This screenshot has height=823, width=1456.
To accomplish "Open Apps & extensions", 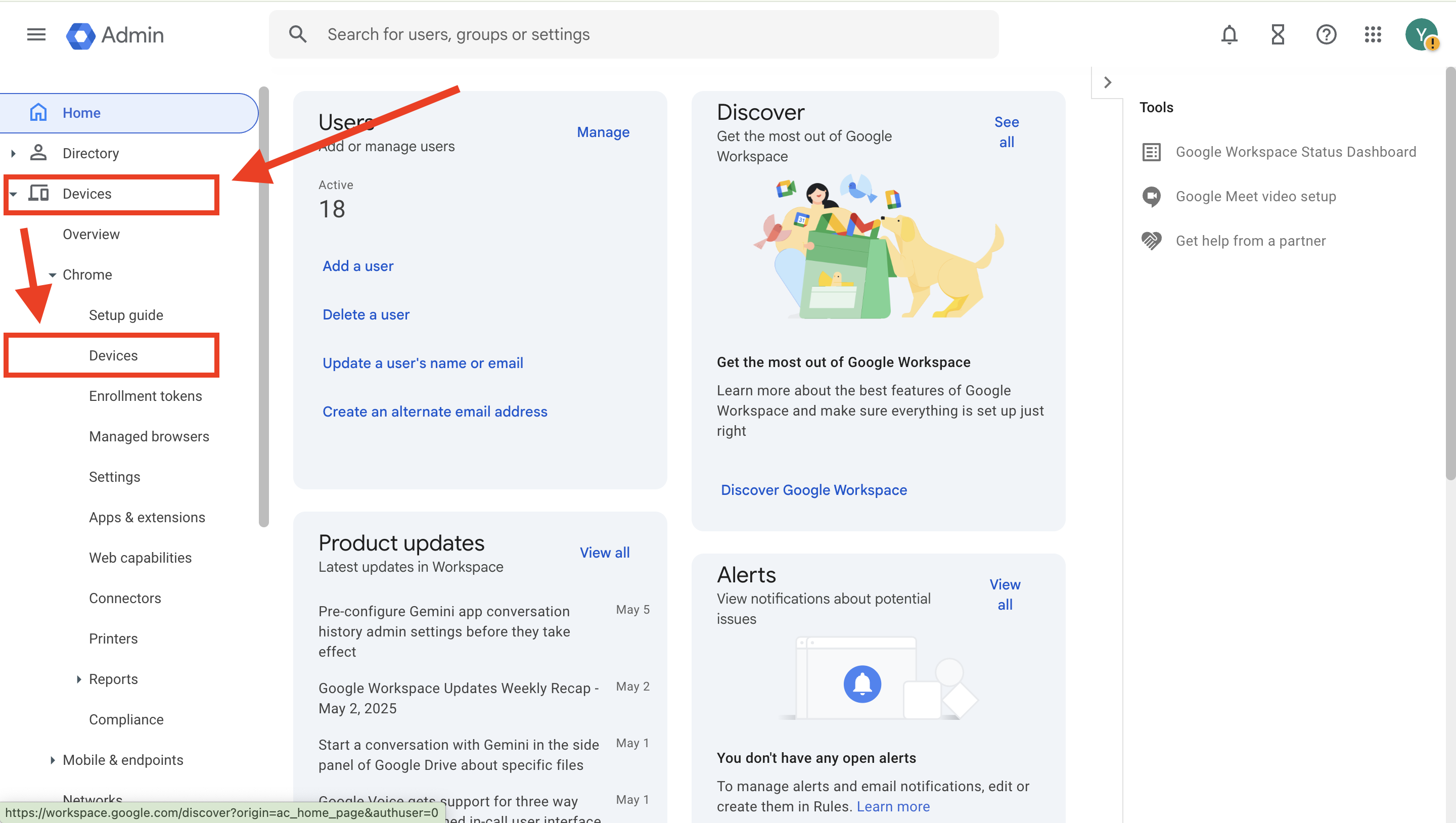I will (x=147, y=517).
